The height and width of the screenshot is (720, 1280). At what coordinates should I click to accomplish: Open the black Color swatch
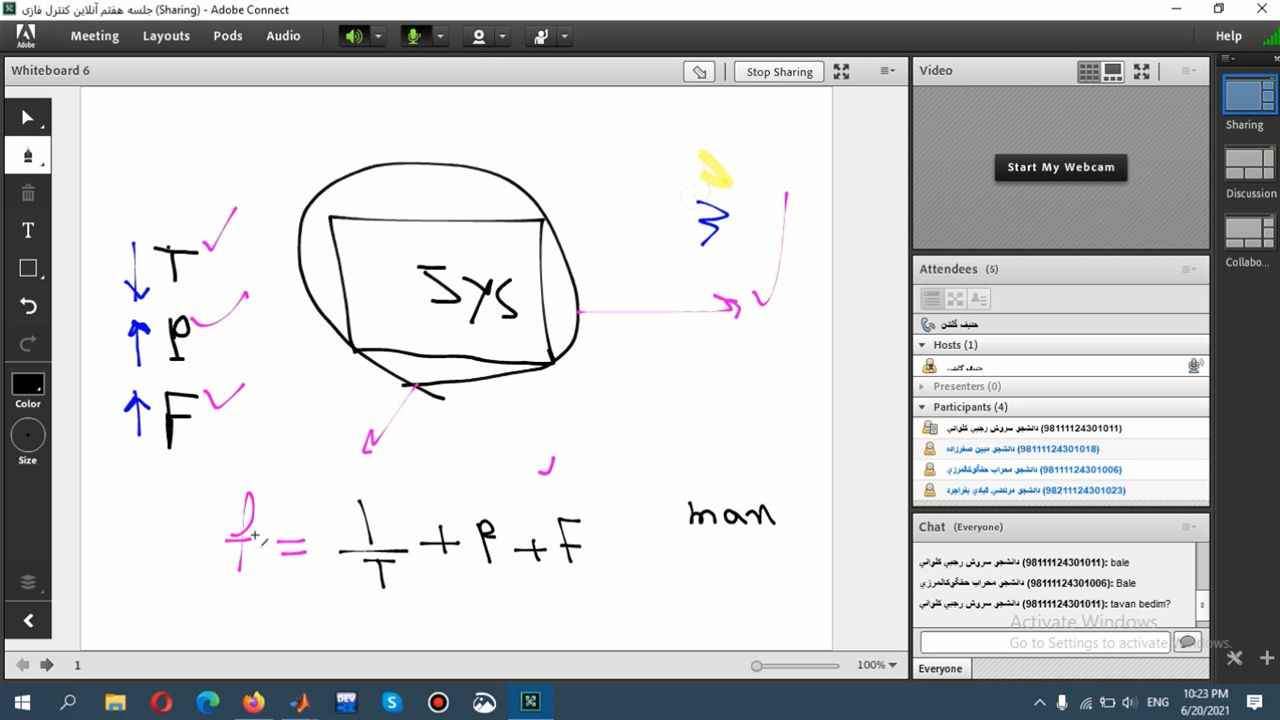pyautogui.click(x=28, y=384)
